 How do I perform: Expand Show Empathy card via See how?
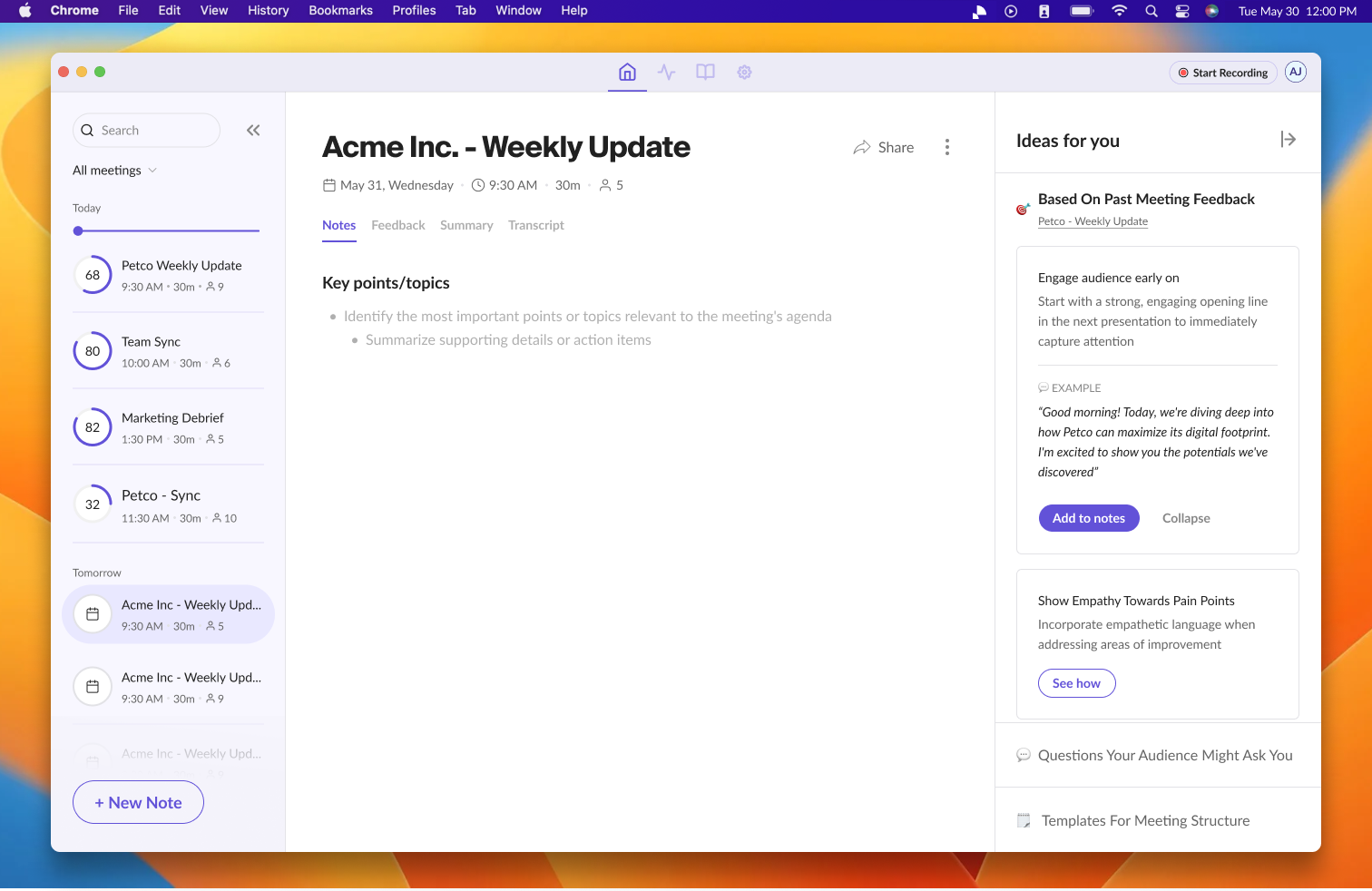[1076, 683]
